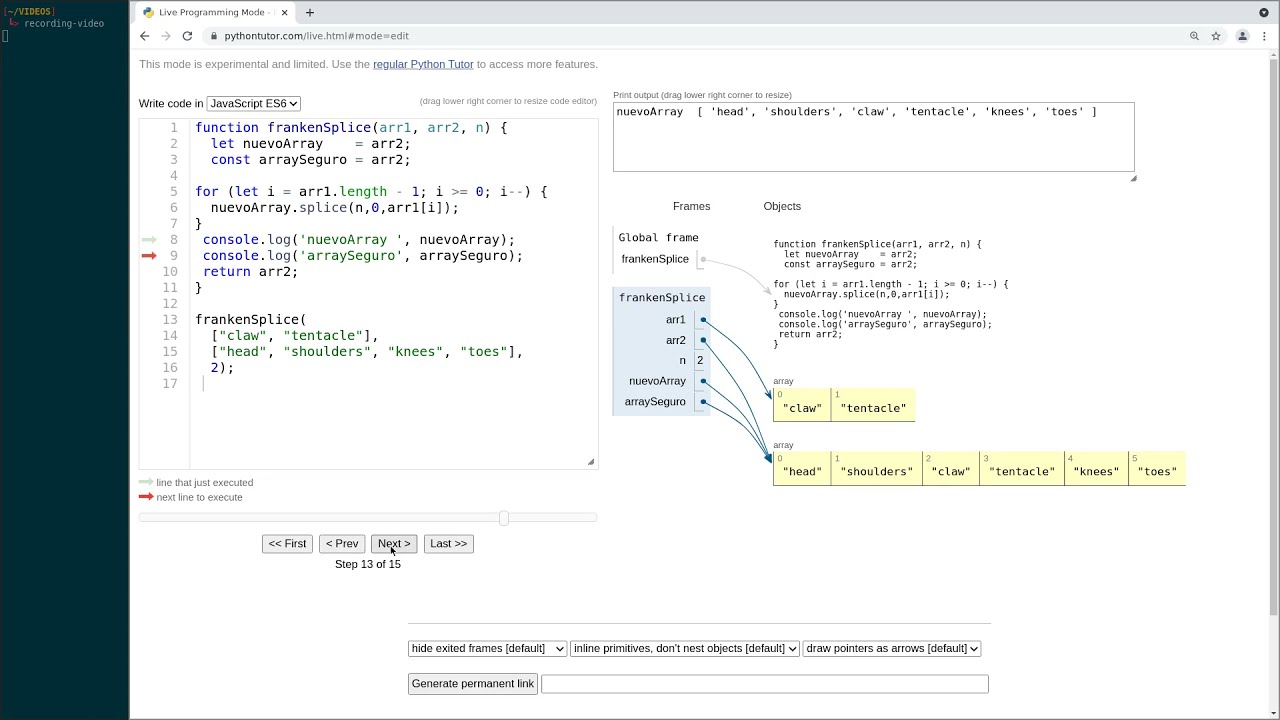Click the arr1 variable in frankenSplice frame
Screen dimensions: 1280x720
pos(676,320)
